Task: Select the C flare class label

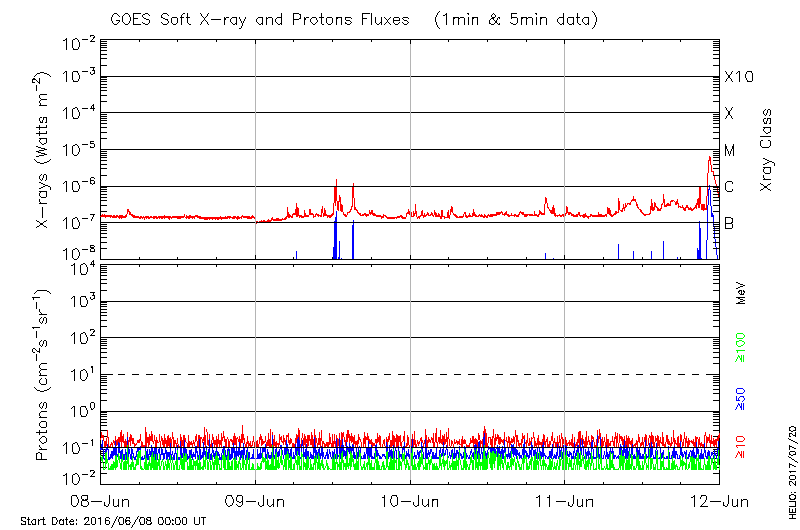Action: 730,186
